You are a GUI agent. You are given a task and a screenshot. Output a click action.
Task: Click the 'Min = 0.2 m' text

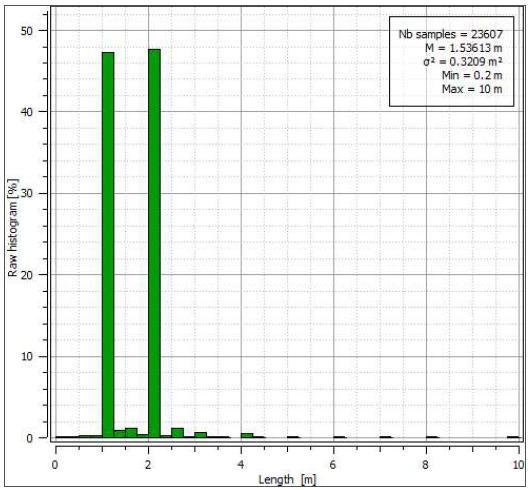472,75
